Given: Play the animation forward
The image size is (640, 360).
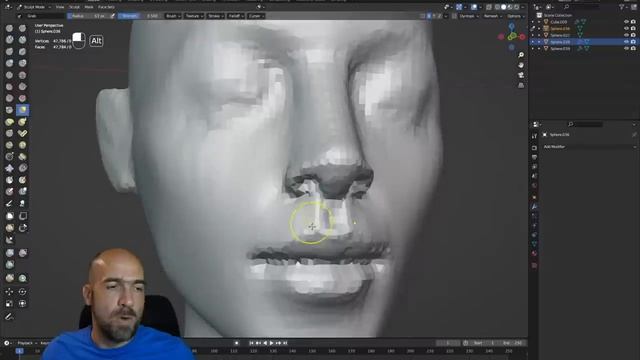Looking at the screenshot, I should pyautogui.click(x=271, y=343).
